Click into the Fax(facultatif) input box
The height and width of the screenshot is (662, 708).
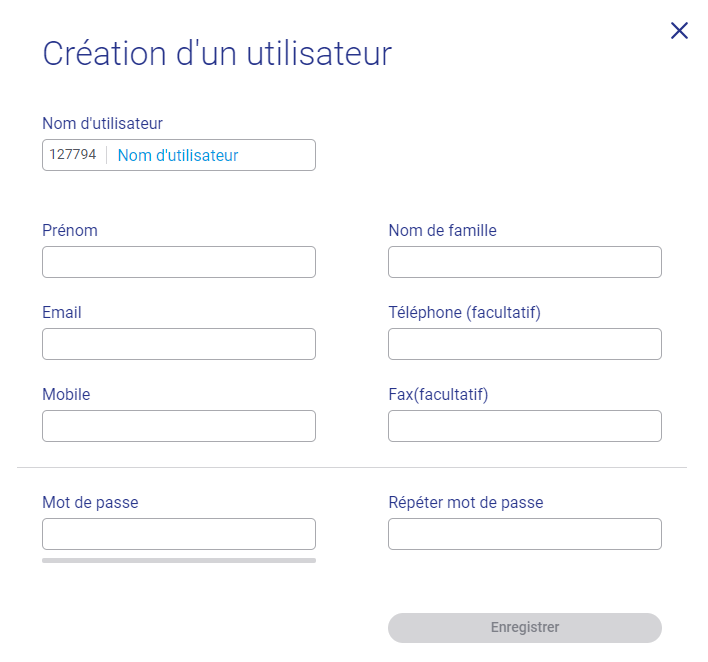click(525, 426)
